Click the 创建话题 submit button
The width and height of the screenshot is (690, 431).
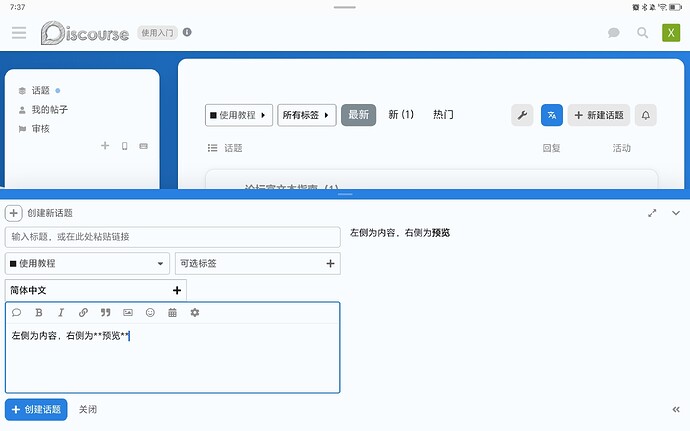point(36,410)
